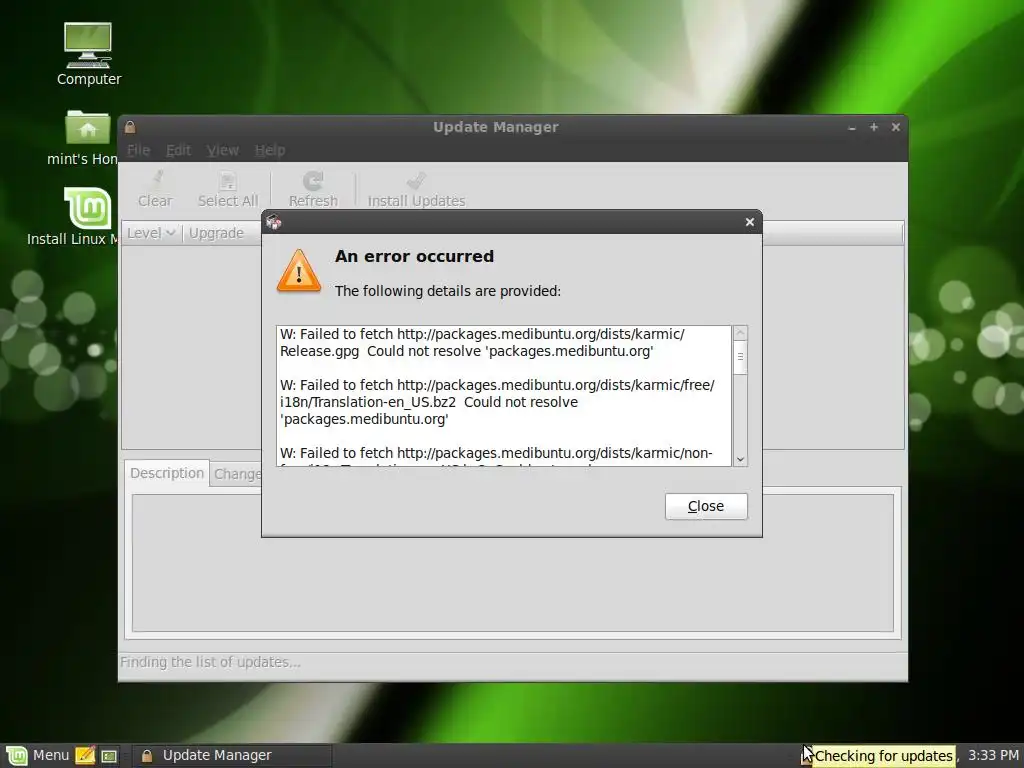This screenshot has width=1024, height=768.
Task: Open the Help menu
Action: [270, 150]
